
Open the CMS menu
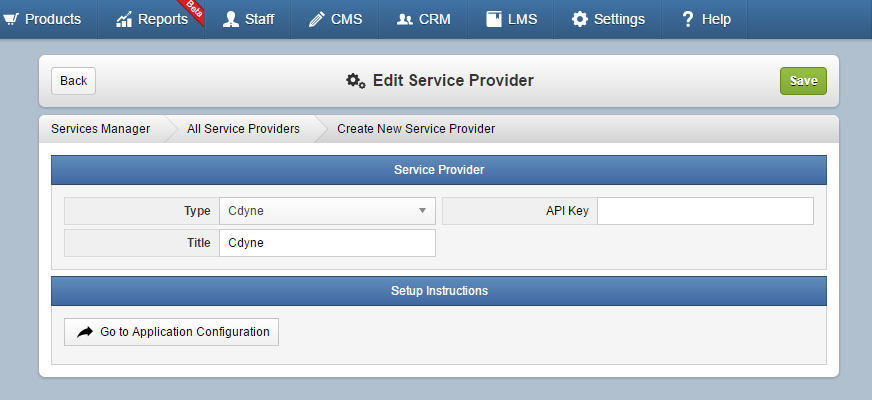point(335,19)
